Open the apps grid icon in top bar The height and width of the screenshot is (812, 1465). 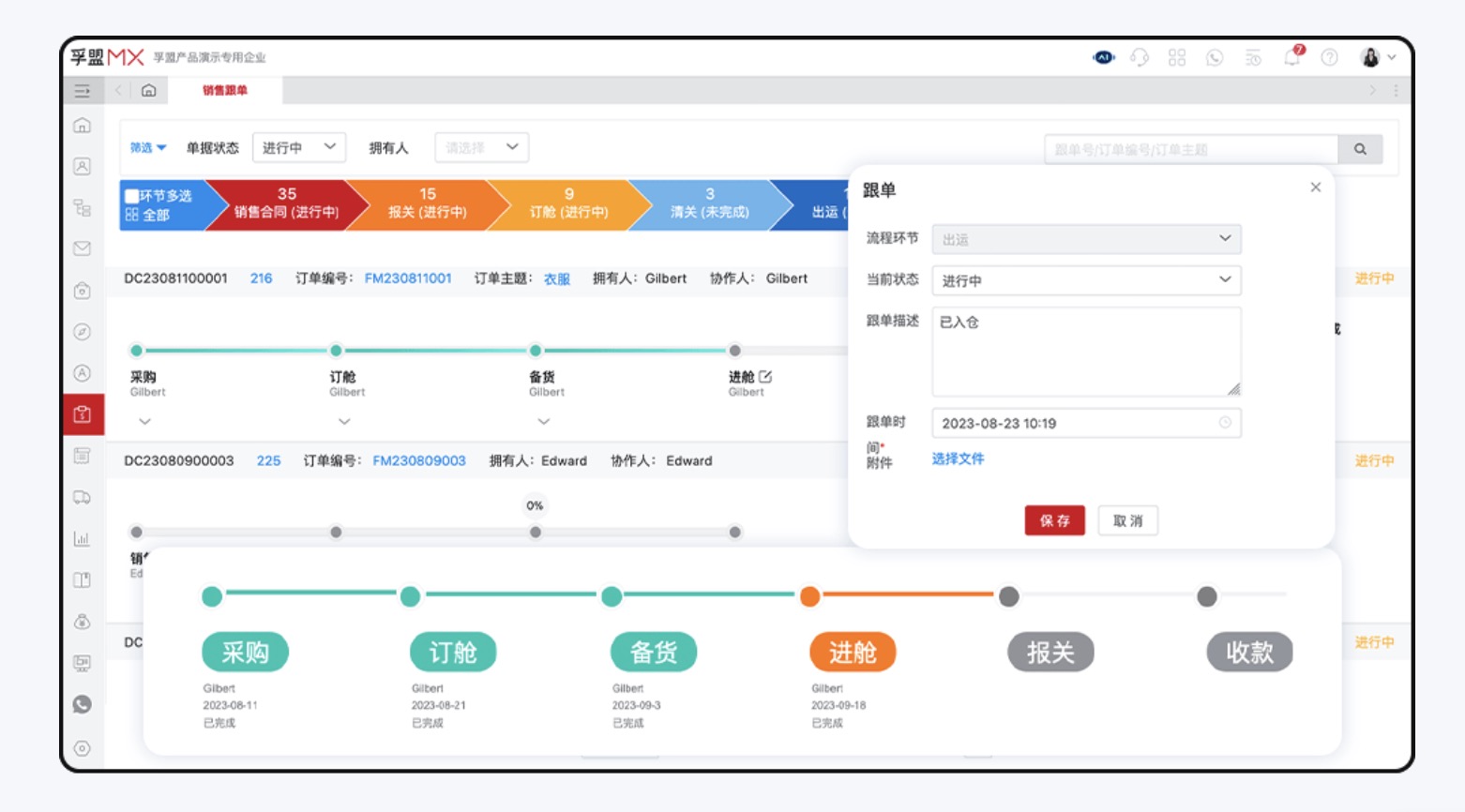[1177, 56]
